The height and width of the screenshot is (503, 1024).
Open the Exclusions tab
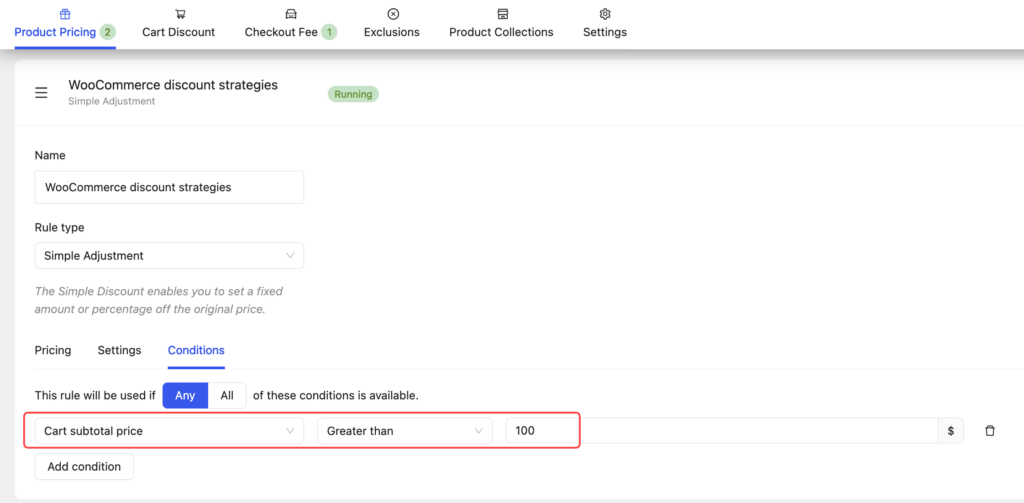(392, 32)
